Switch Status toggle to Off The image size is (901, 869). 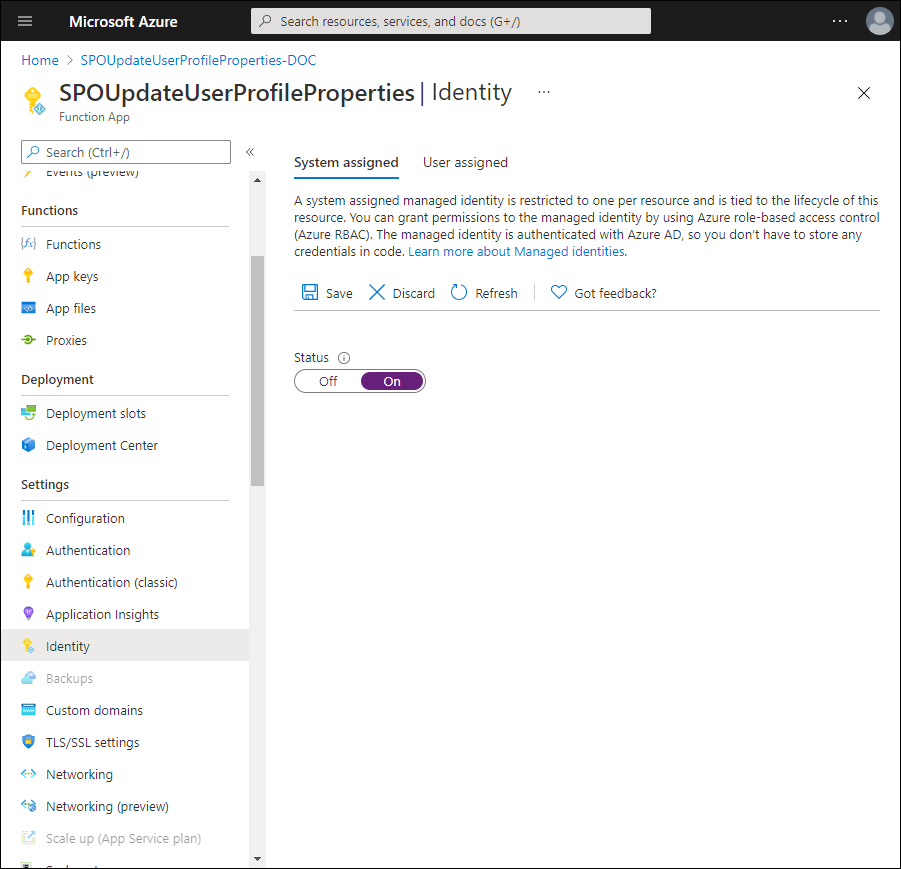[x=328, y=381]
